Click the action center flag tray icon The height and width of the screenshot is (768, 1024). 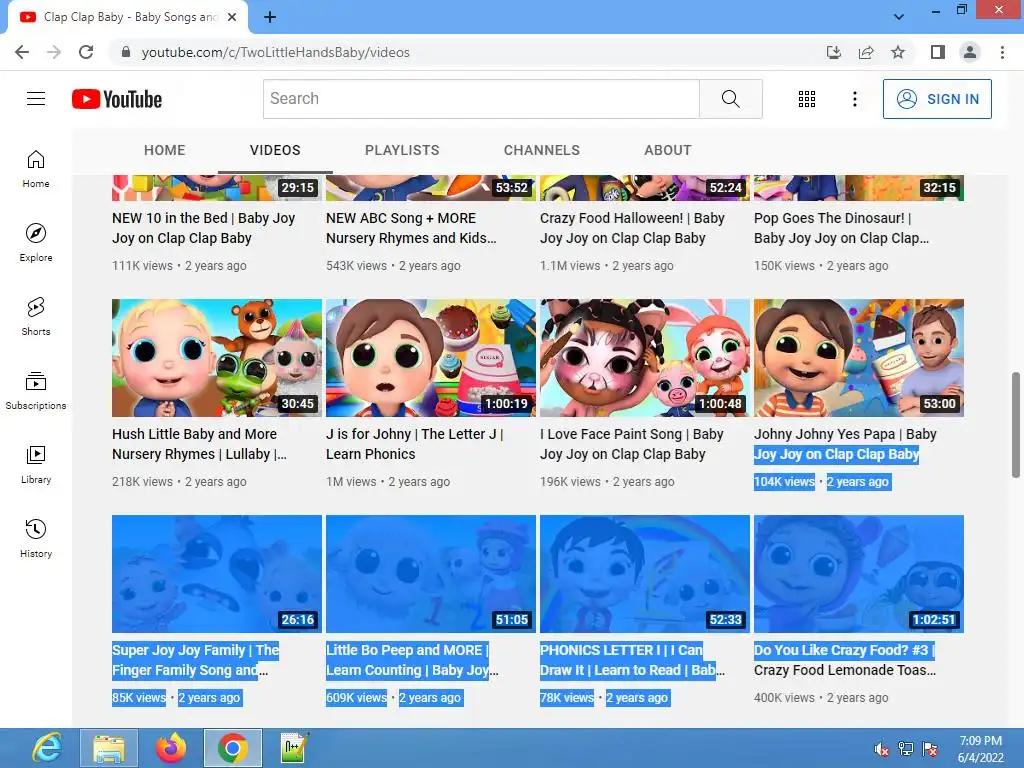930,749
